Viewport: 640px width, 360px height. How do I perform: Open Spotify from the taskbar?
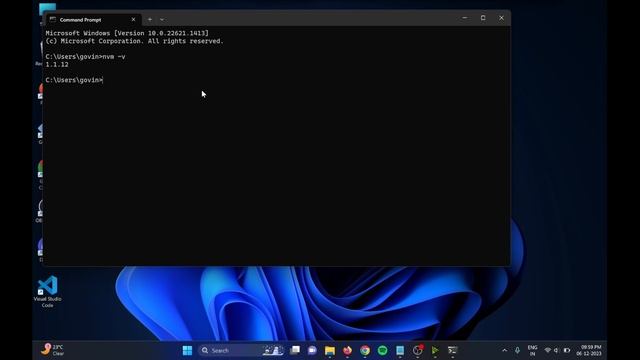point(382,350)
